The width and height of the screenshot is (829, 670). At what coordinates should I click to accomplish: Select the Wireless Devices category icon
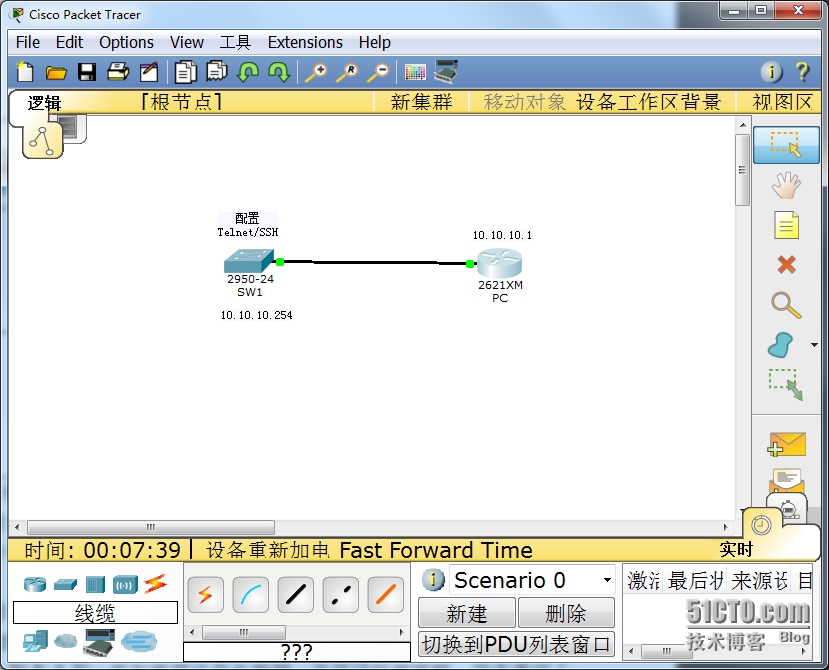(125, 585)
